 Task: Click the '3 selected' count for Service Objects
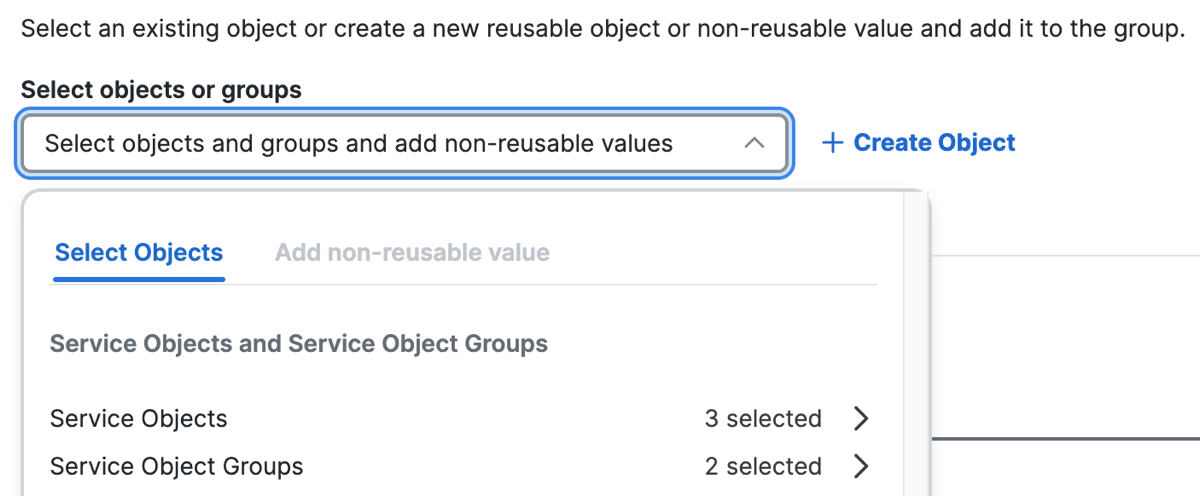(x=763, y=418)
